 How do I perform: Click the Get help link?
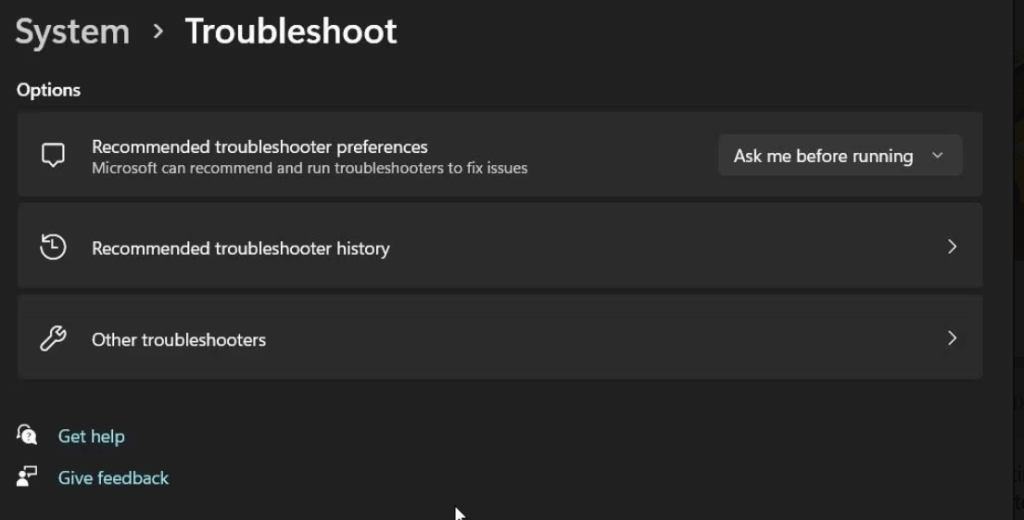point(91,436)
